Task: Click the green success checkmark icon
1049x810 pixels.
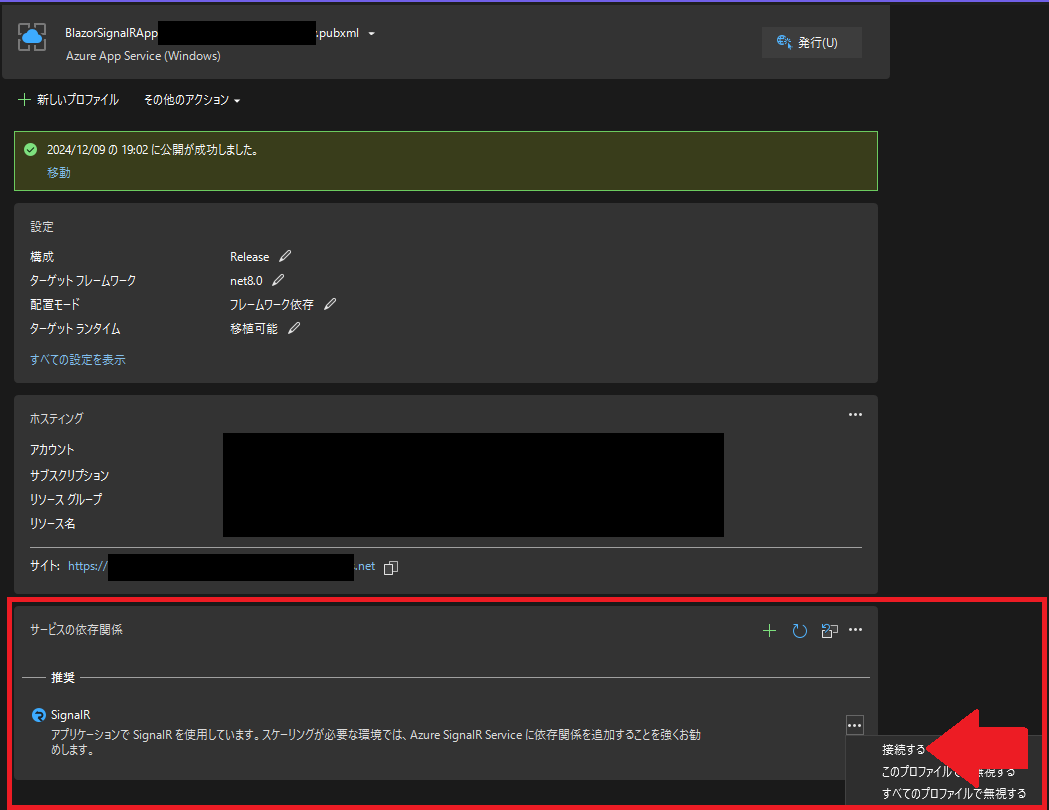Action: pyautogui.click(x=31, y=149)
